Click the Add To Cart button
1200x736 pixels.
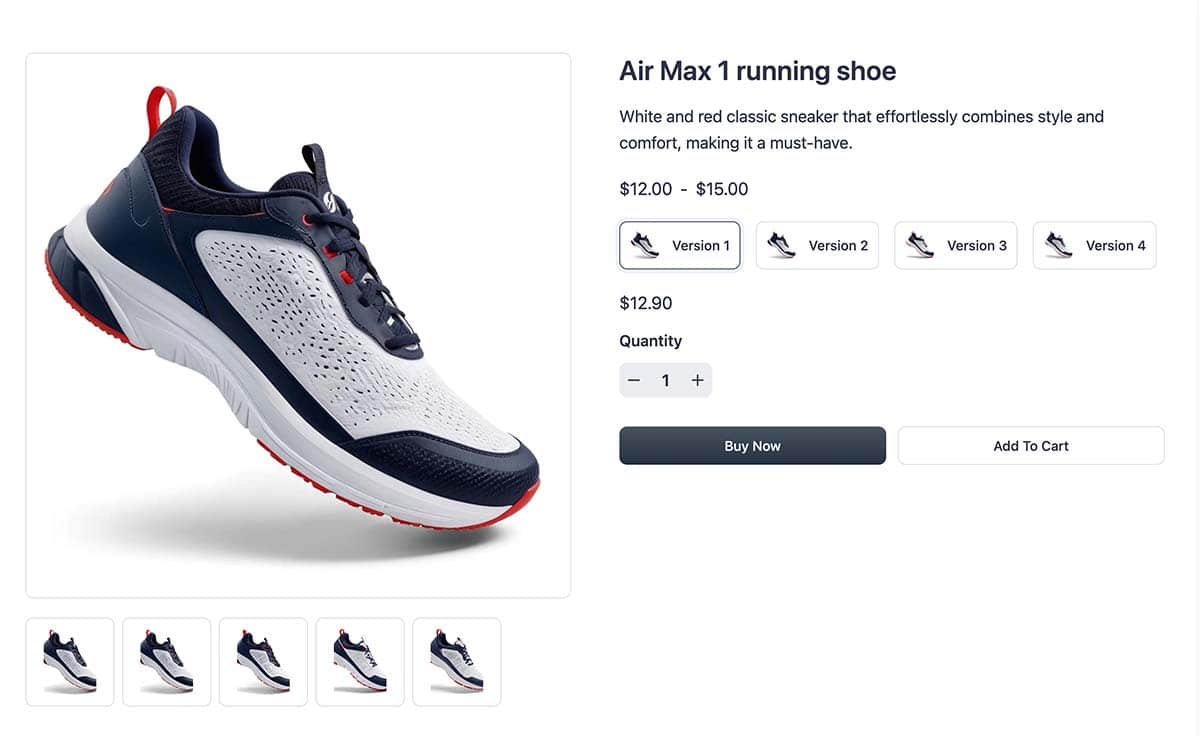pyautogui.click(x=1031, y=446)
